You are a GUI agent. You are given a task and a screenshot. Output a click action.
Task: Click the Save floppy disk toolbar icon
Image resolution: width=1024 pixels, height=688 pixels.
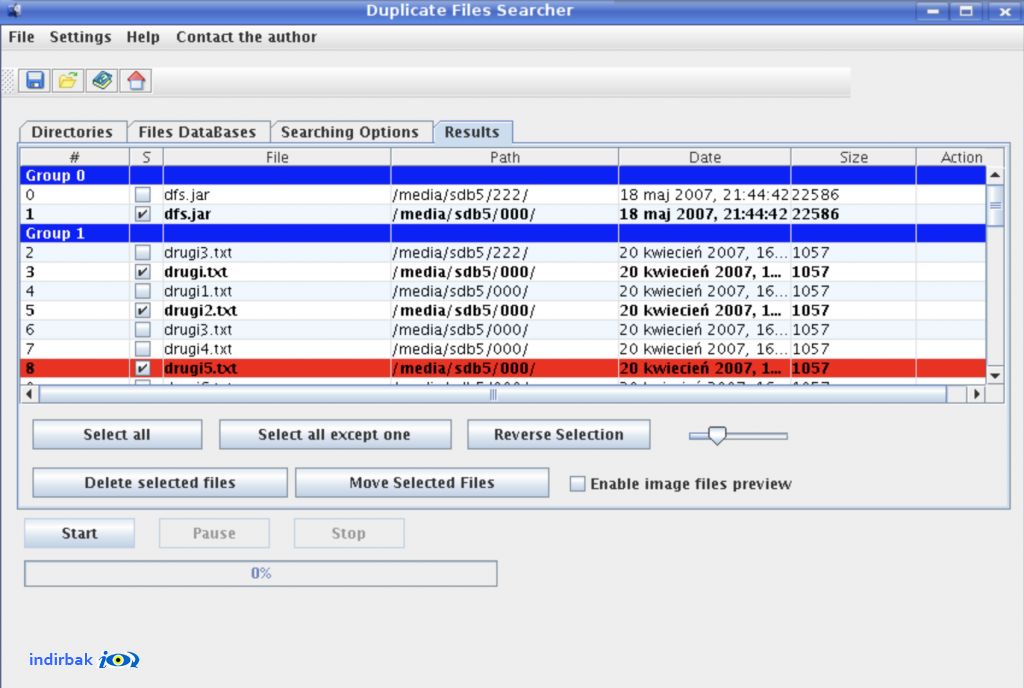click(x=35, y=80)
